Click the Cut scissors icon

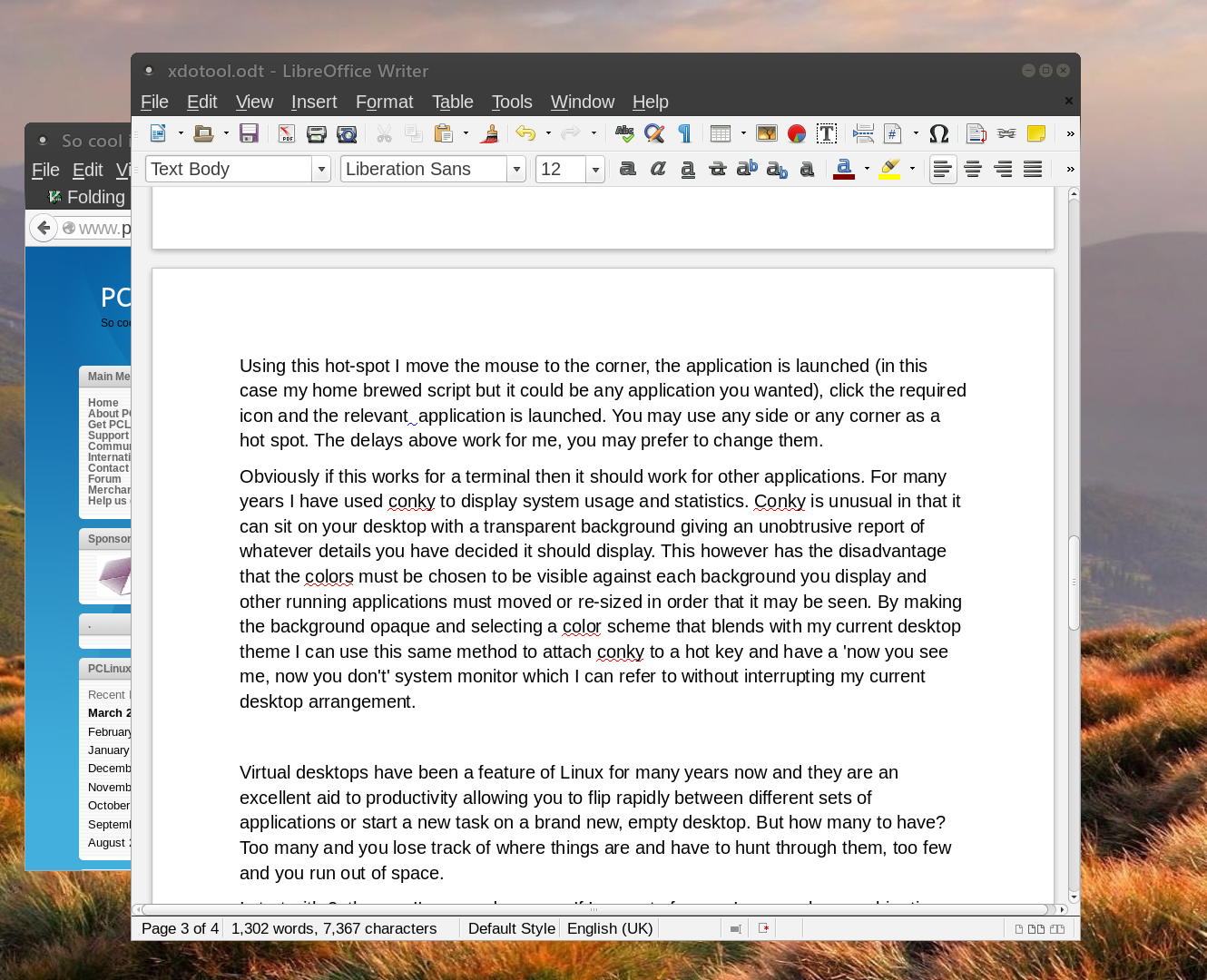384,133
